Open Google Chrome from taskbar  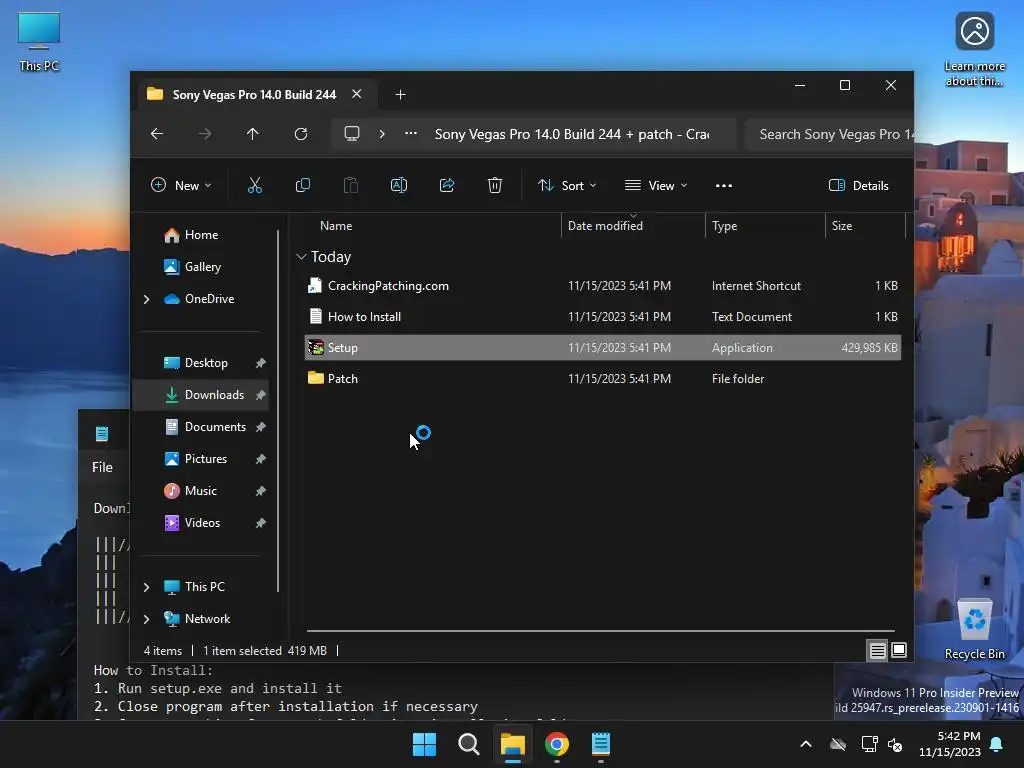pyautogui.click(x=557, y=744)
